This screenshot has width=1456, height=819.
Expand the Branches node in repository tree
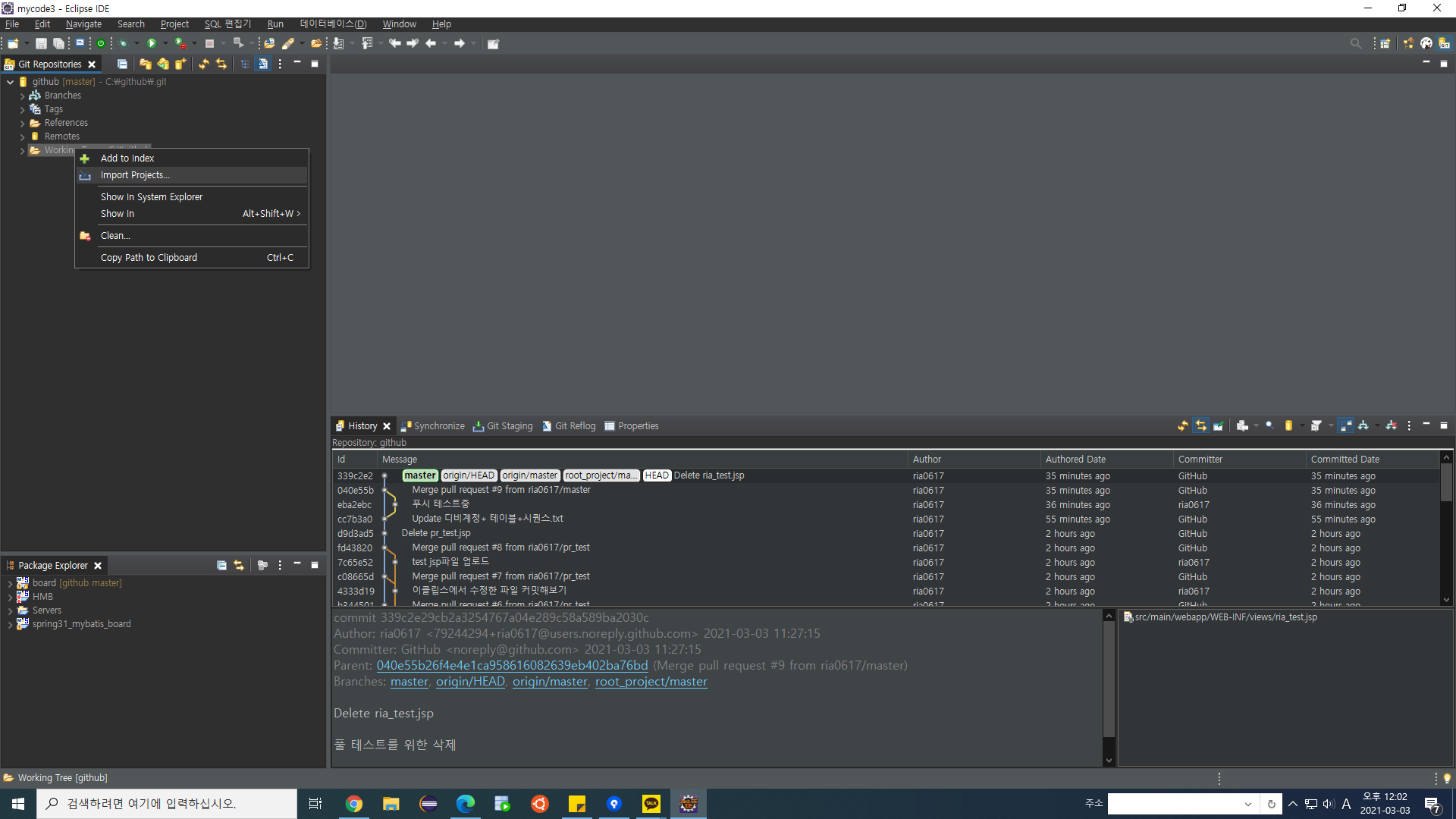[22, 96]
